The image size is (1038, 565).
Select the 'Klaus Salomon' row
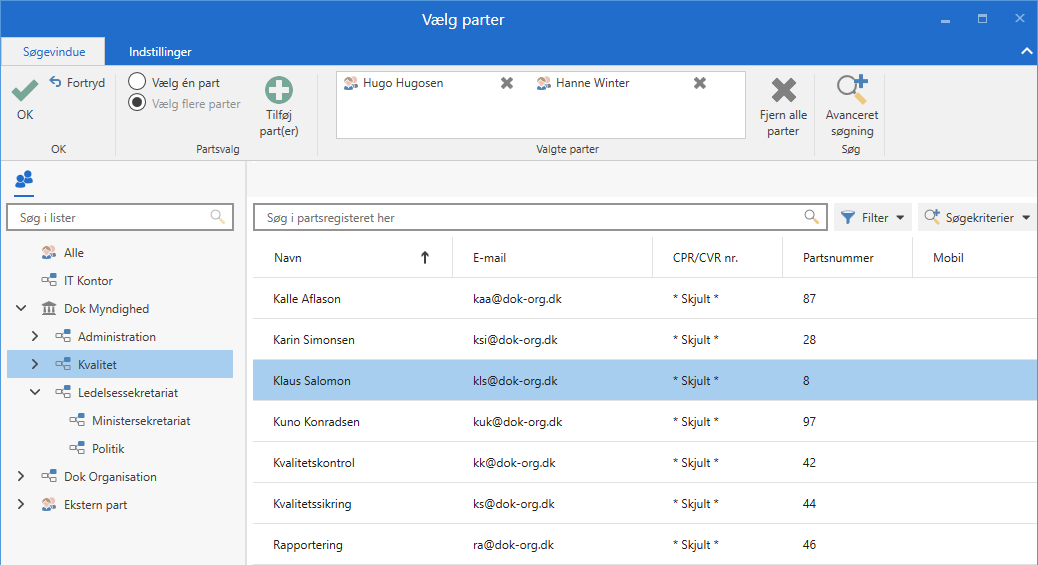pos(645,381)
